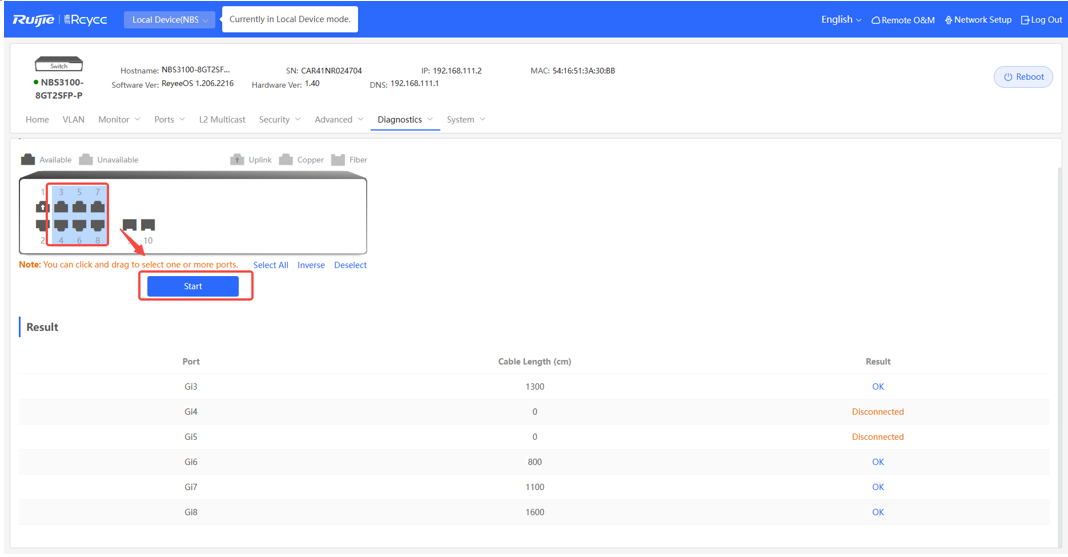Open the Local Device mode dropdown
The image size is (1068, 557).
170,20
